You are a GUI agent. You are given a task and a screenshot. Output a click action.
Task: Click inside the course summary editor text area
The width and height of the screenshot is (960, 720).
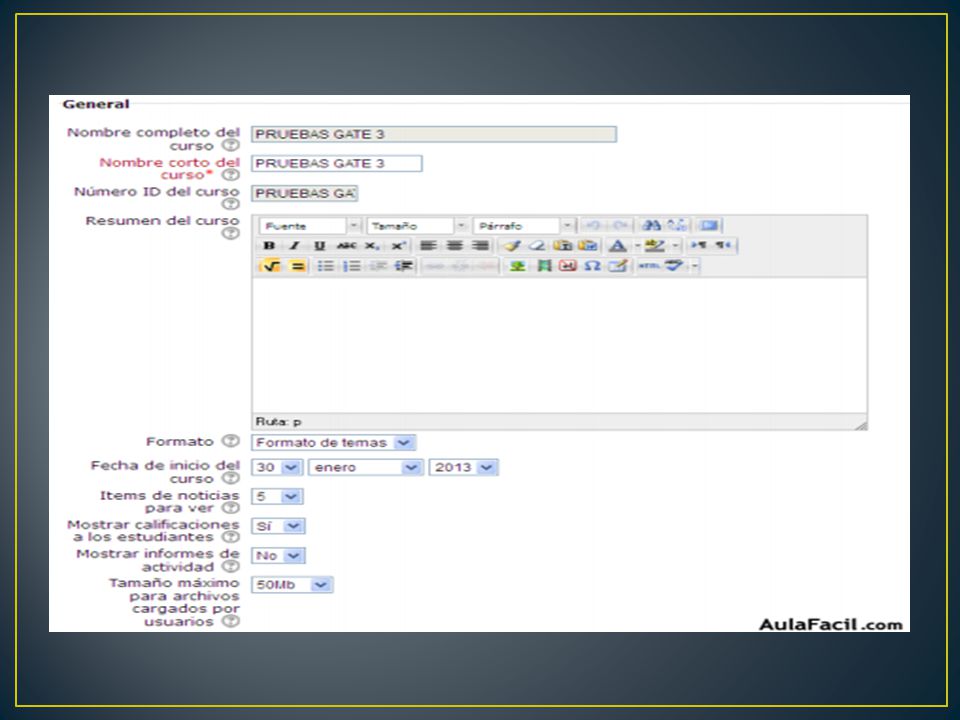click(x=559, y=345)
